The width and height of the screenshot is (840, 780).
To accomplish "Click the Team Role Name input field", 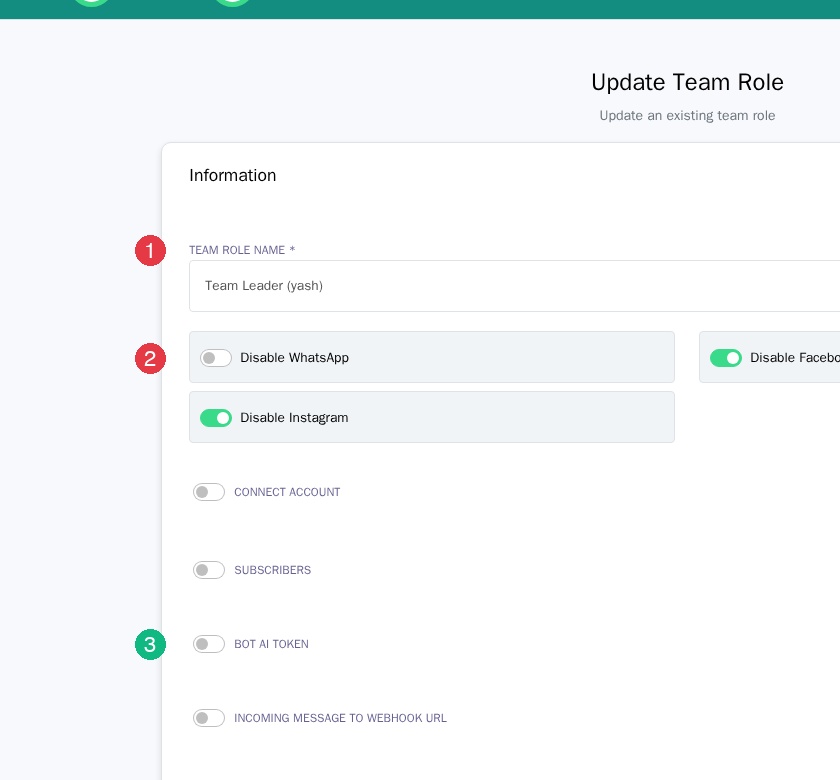I will (x=514, y=286).
